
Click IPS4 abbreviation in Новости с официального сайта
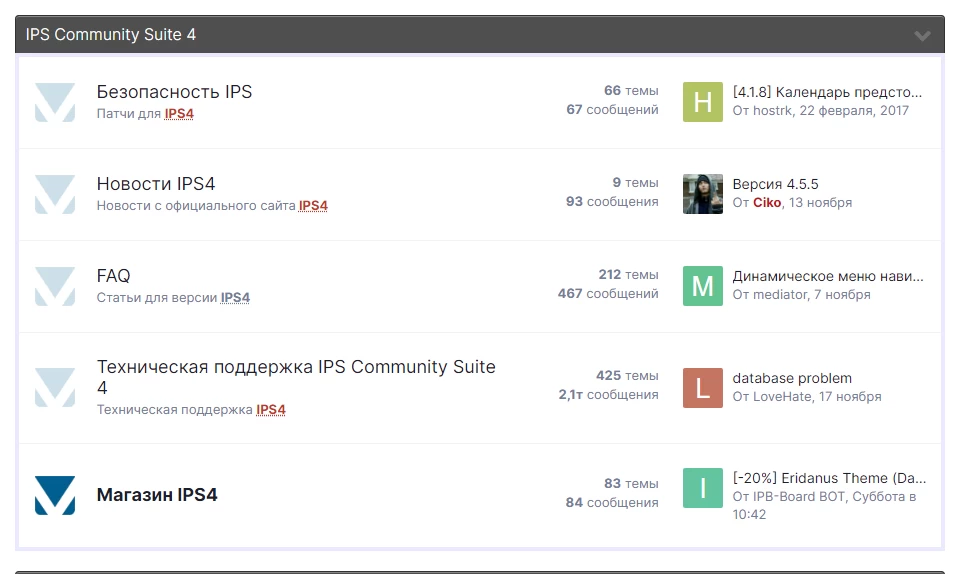313,205
